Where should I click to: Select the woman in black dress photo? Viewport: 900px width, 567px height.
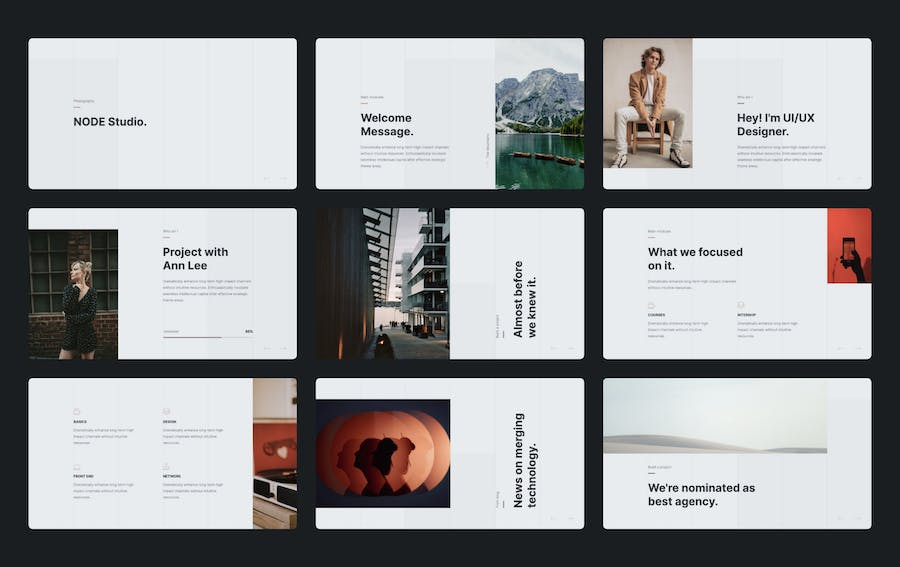73,294
